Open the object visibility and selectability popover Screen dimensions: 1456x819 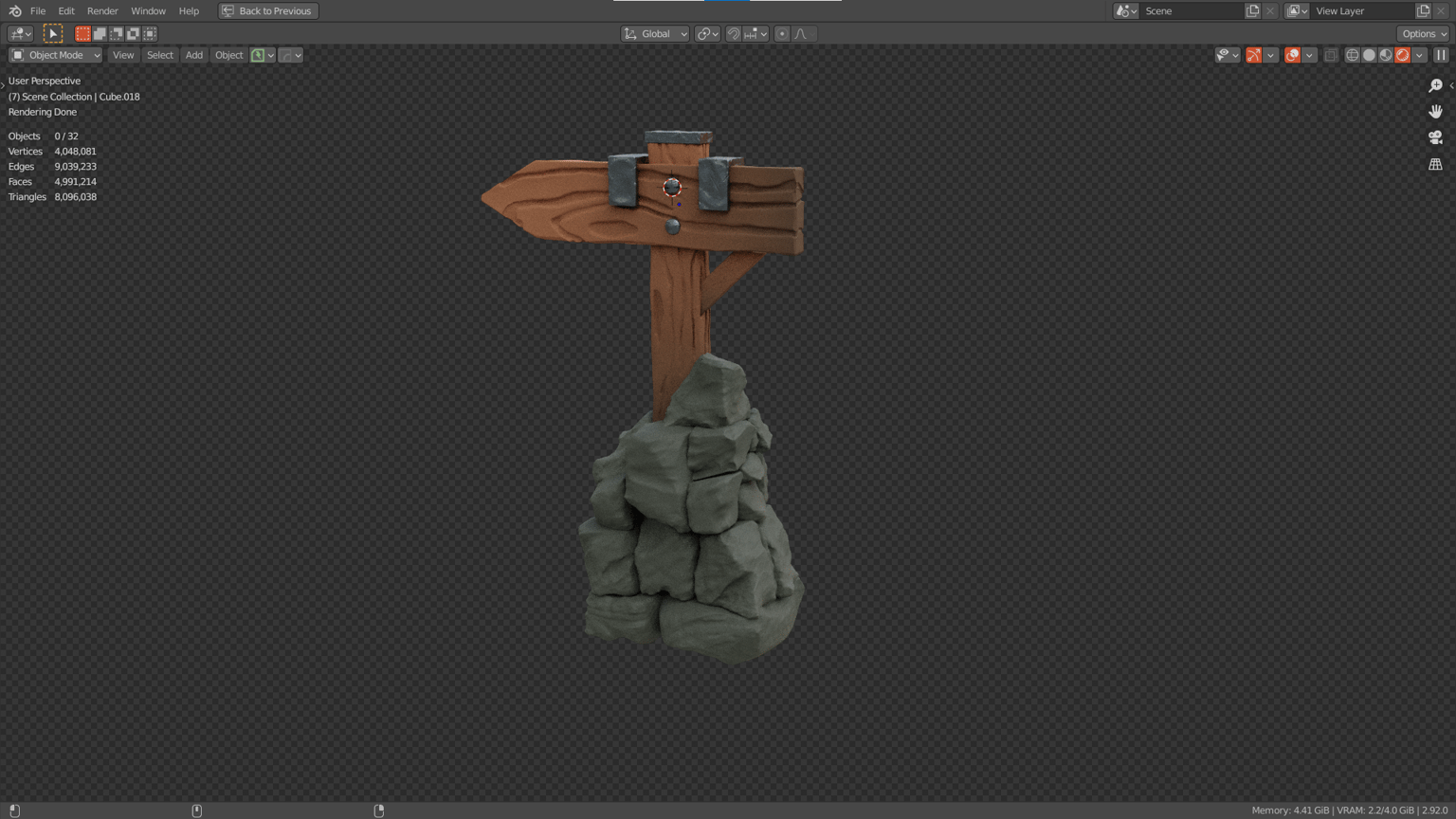[x=1228, y=55]
